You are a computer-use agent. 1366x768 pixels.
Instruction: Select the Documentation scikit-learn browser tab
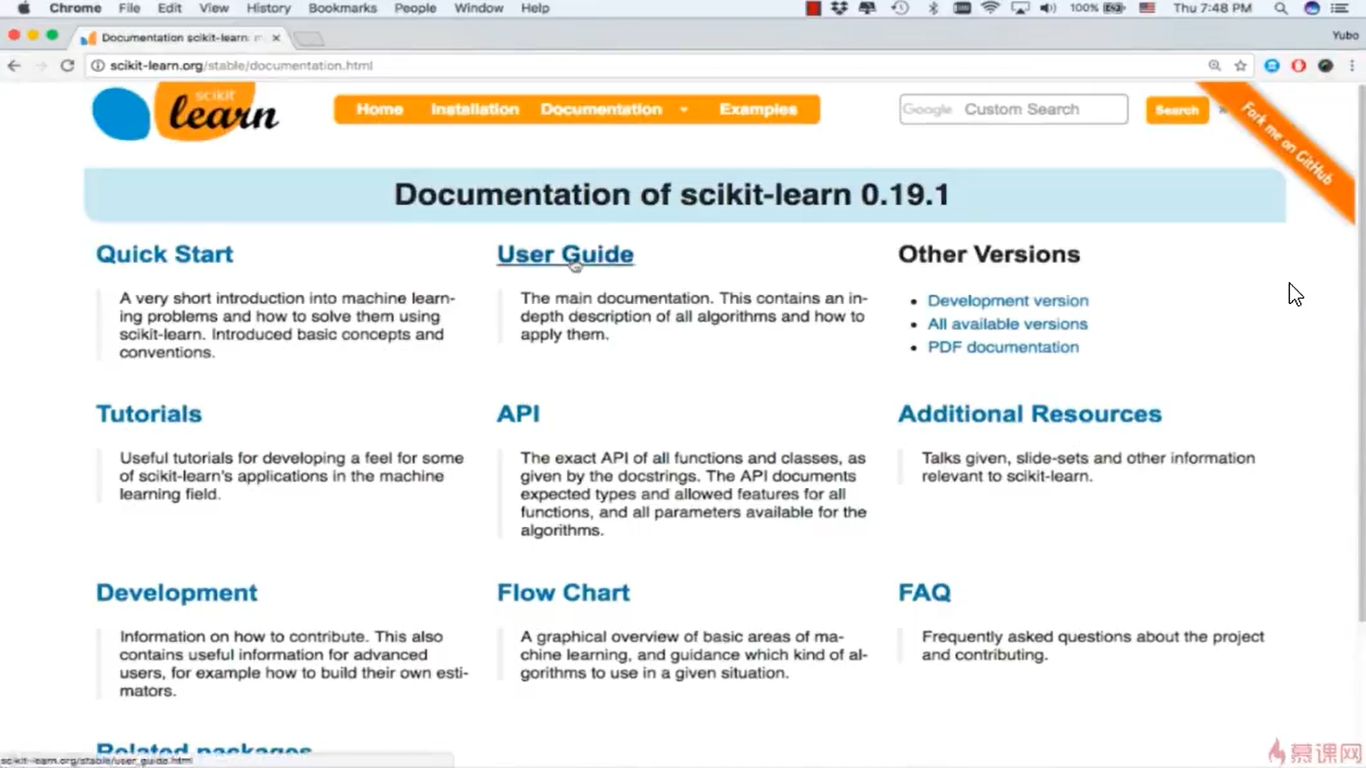[x=180, y=38]
